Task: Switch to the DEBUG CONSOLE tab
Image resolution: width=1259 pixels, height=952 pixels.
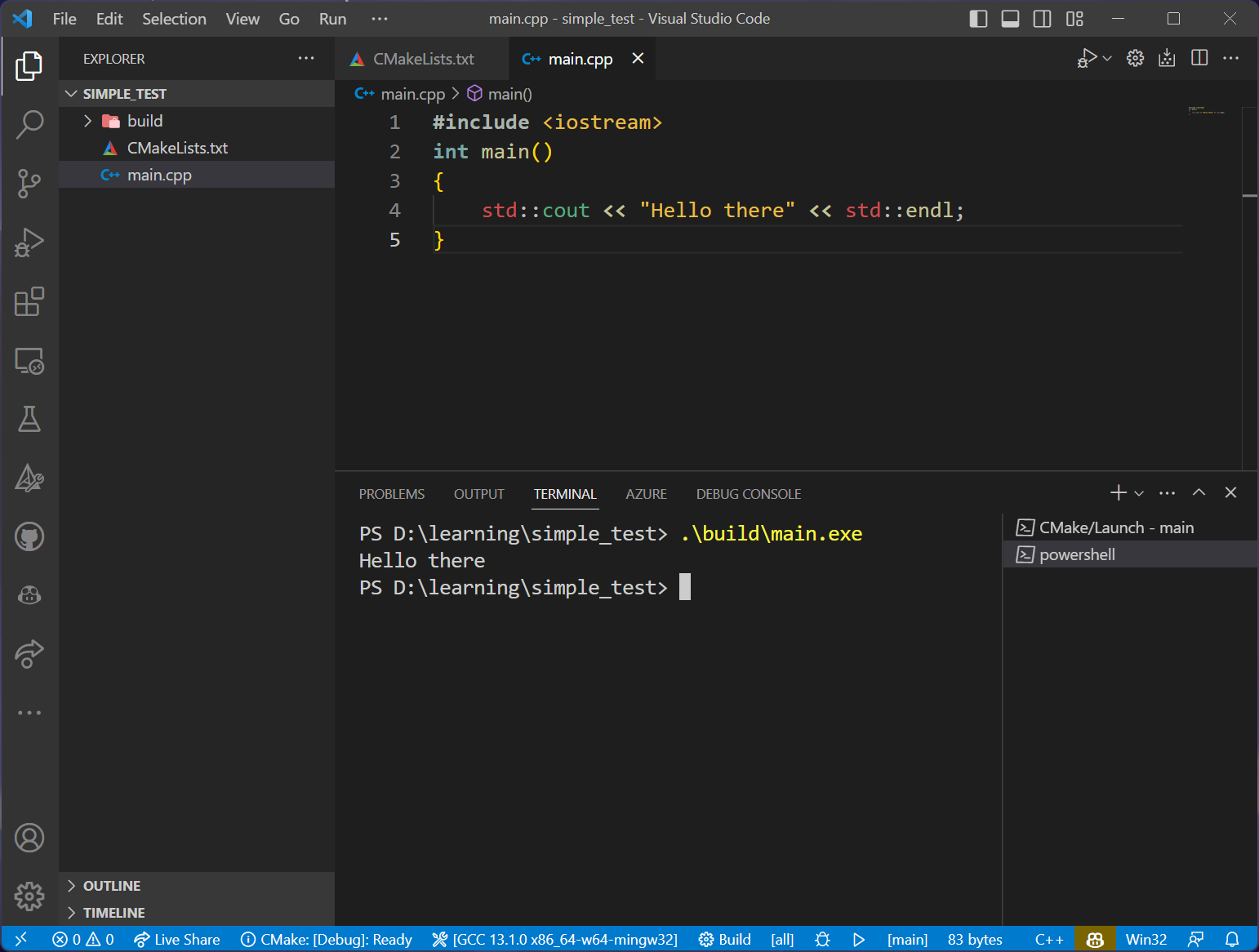Action: pyautogui.click(x=748, y=493)
